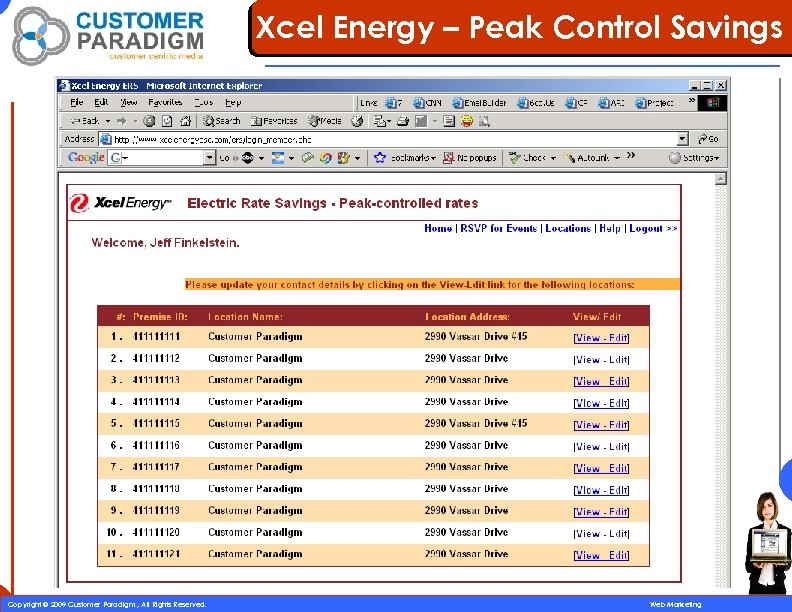Click the Logout >> link
792x612 pixels.
point(653,228)
